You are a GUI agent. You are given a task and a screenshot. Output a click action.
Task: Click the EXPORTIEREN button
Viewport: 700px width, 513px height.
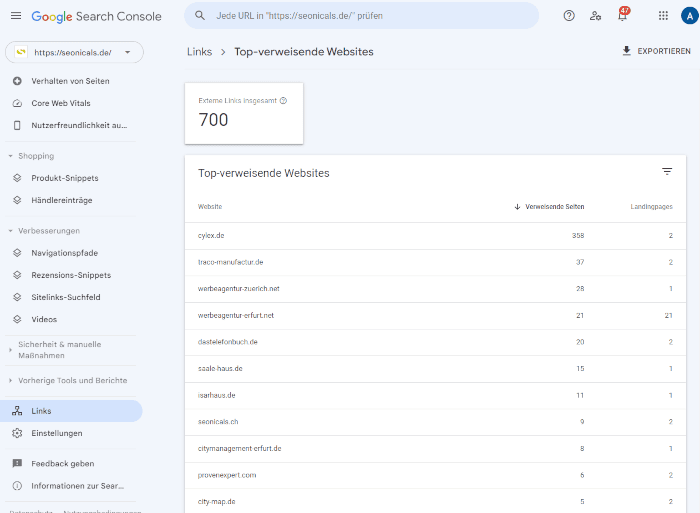coord(656,51)
